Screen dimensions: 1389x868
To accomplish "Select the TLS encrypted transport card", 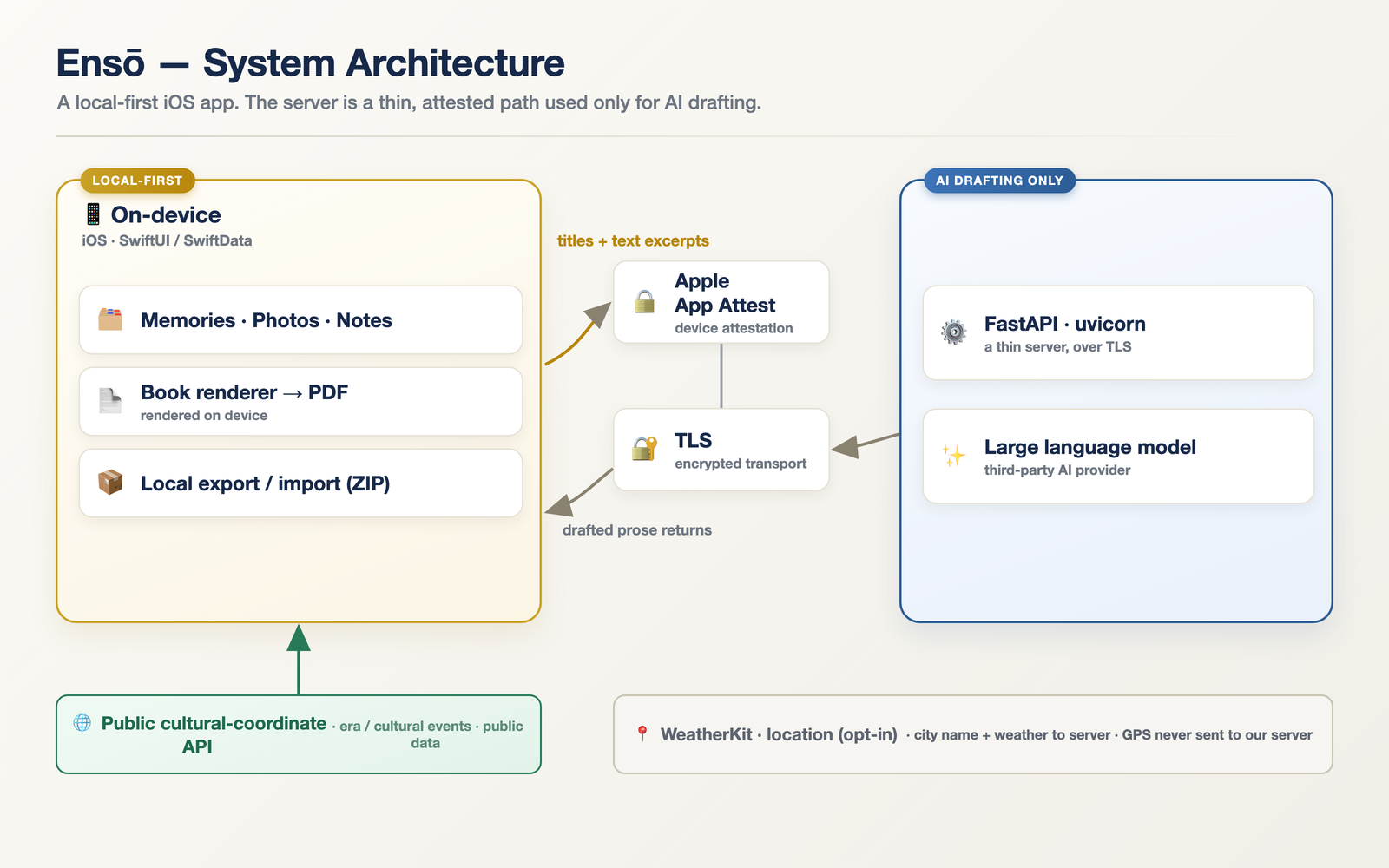I will (x=721, y=450).
